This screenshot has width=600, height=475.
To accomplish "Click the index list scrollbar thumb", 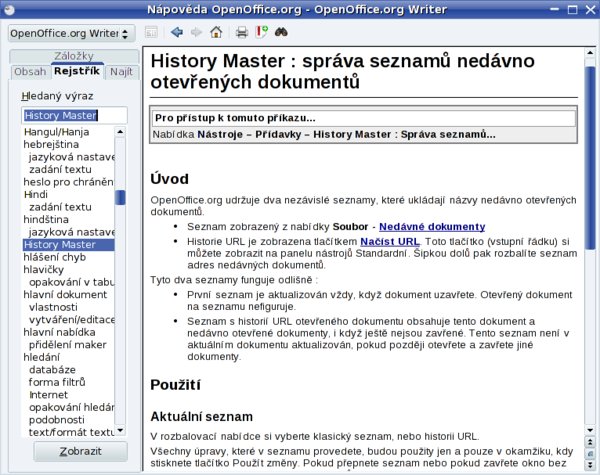I will [120, 198].
